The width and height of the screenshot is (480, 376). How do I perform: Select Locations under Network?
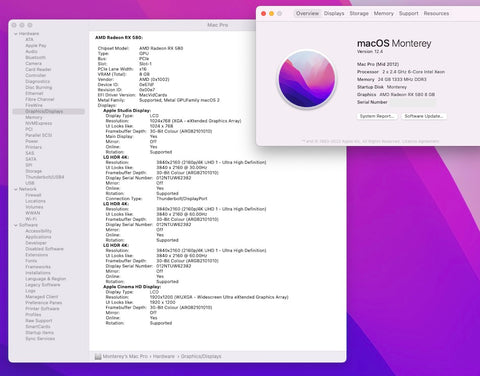click(x=35, y=201)
